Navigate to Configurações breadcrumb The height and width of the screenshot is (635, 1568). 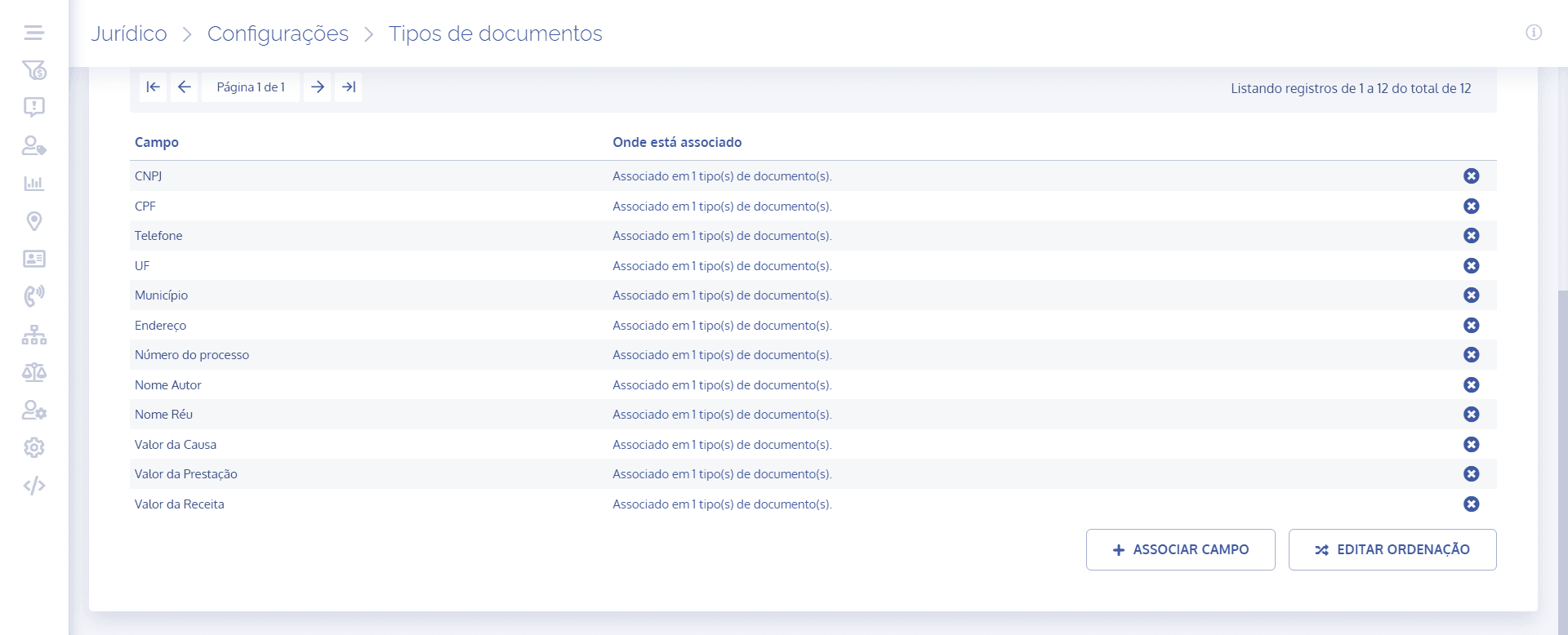click(x=278, y=33)
